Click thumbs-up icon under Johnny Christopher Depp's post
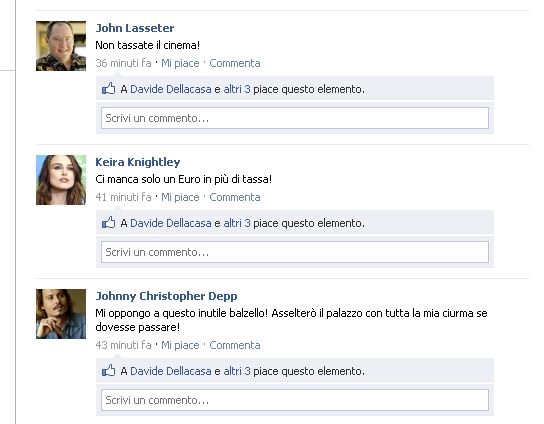Image resolution: width=544 pixels, height=424 pixels. tap(109, 371)
